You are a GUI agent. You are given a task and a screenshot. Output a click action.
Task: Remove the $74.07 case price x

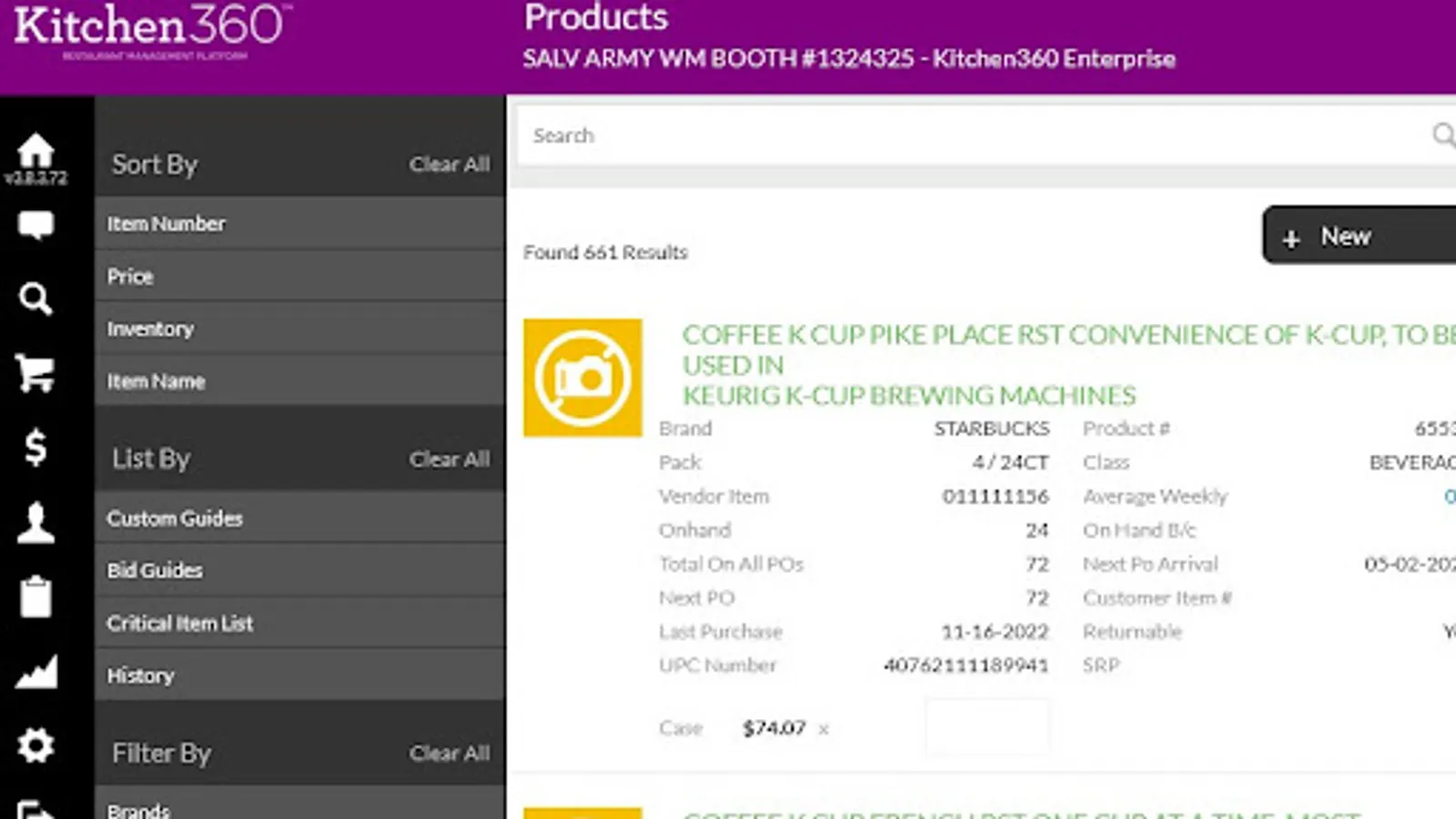824,729
